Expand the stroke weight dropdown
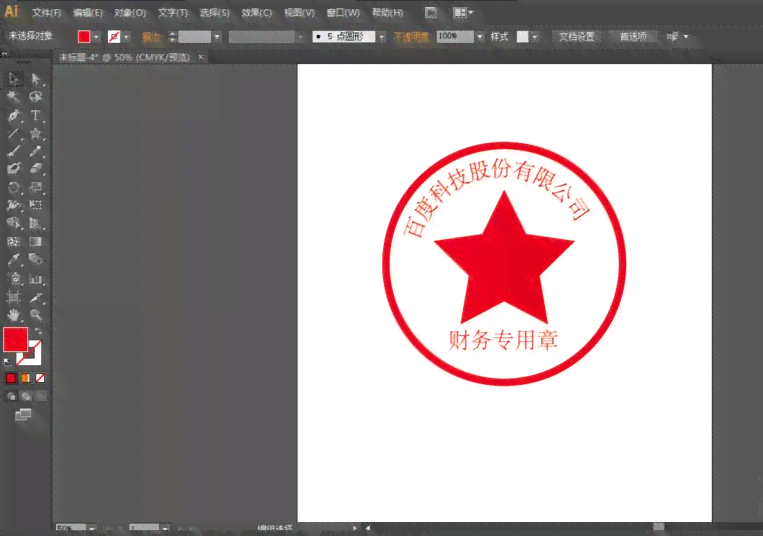The height and width of the screenshot is (536, 763). (x=217, y=36)
